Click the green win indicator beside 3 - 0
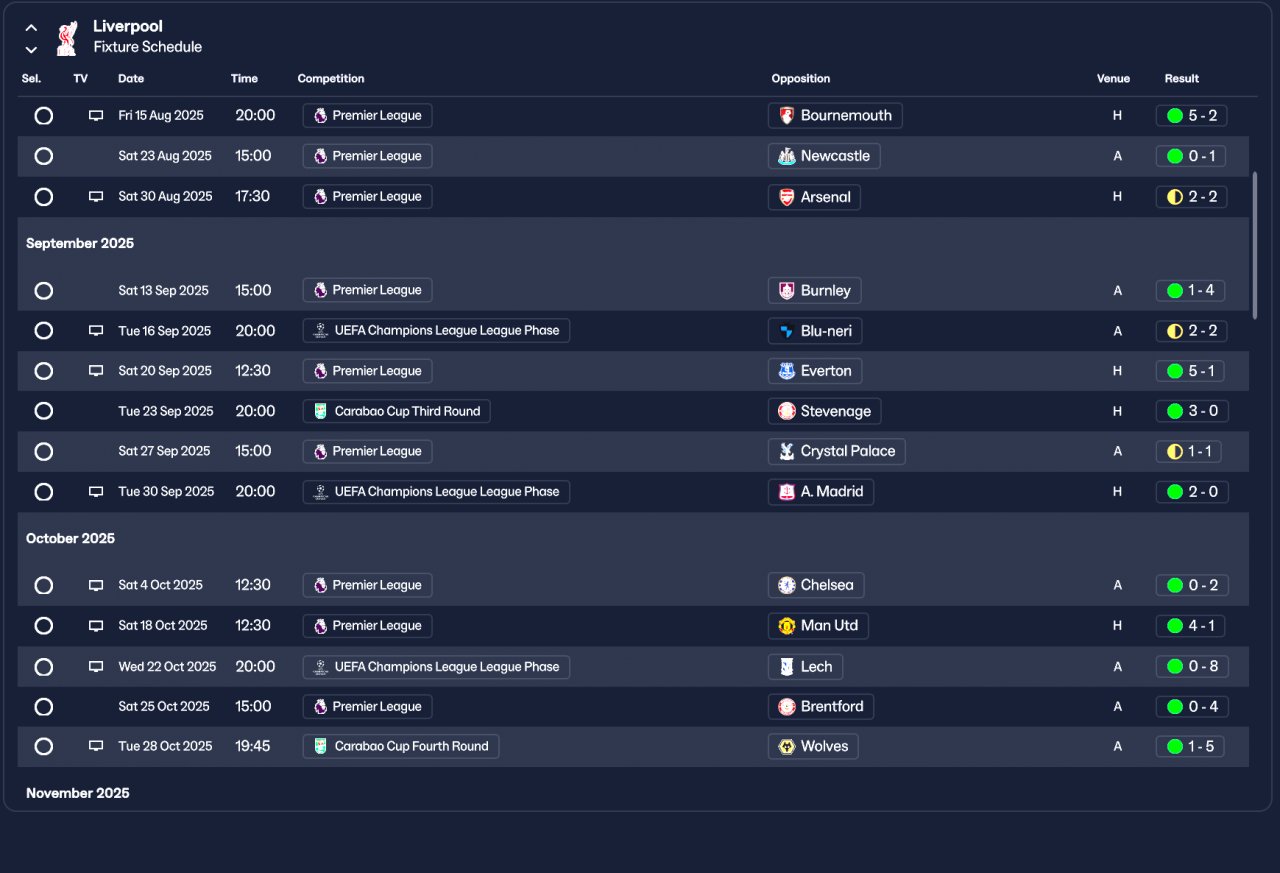Screen dimensions: 1280x873 1175,411
